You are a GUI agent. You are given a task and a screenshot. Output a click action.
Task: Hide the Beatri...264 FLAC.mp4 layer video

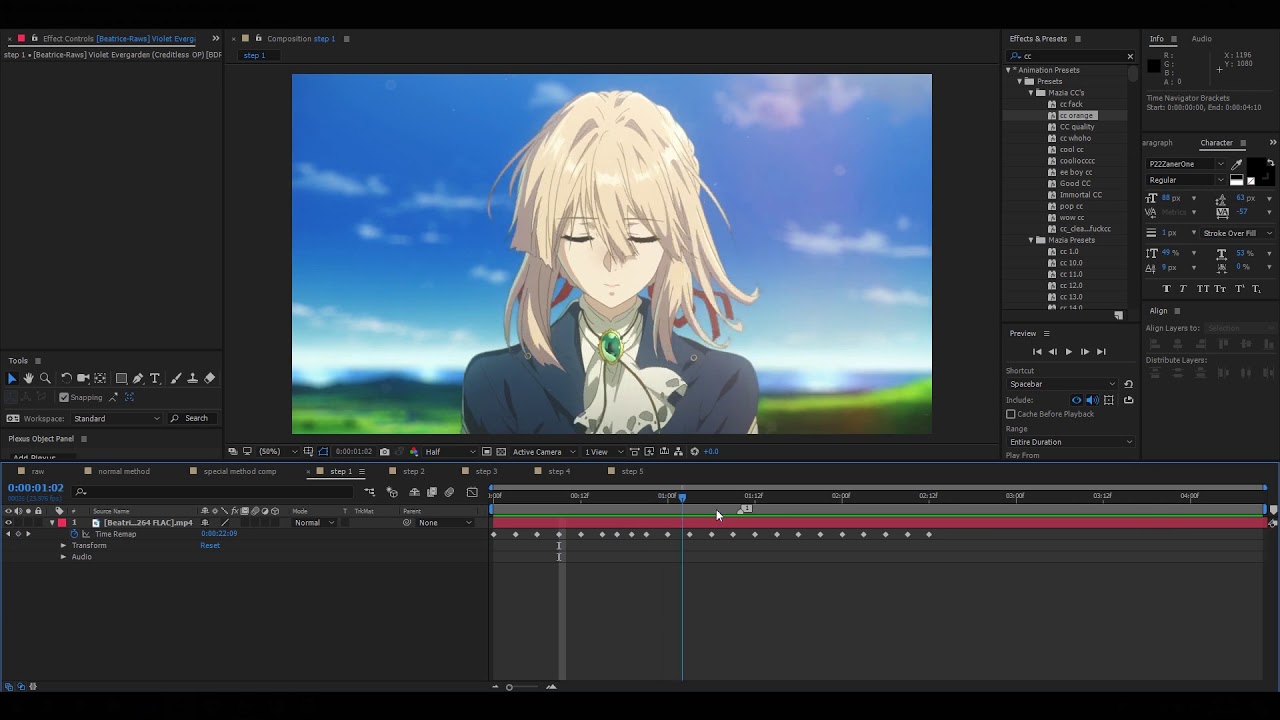point(8,523)
